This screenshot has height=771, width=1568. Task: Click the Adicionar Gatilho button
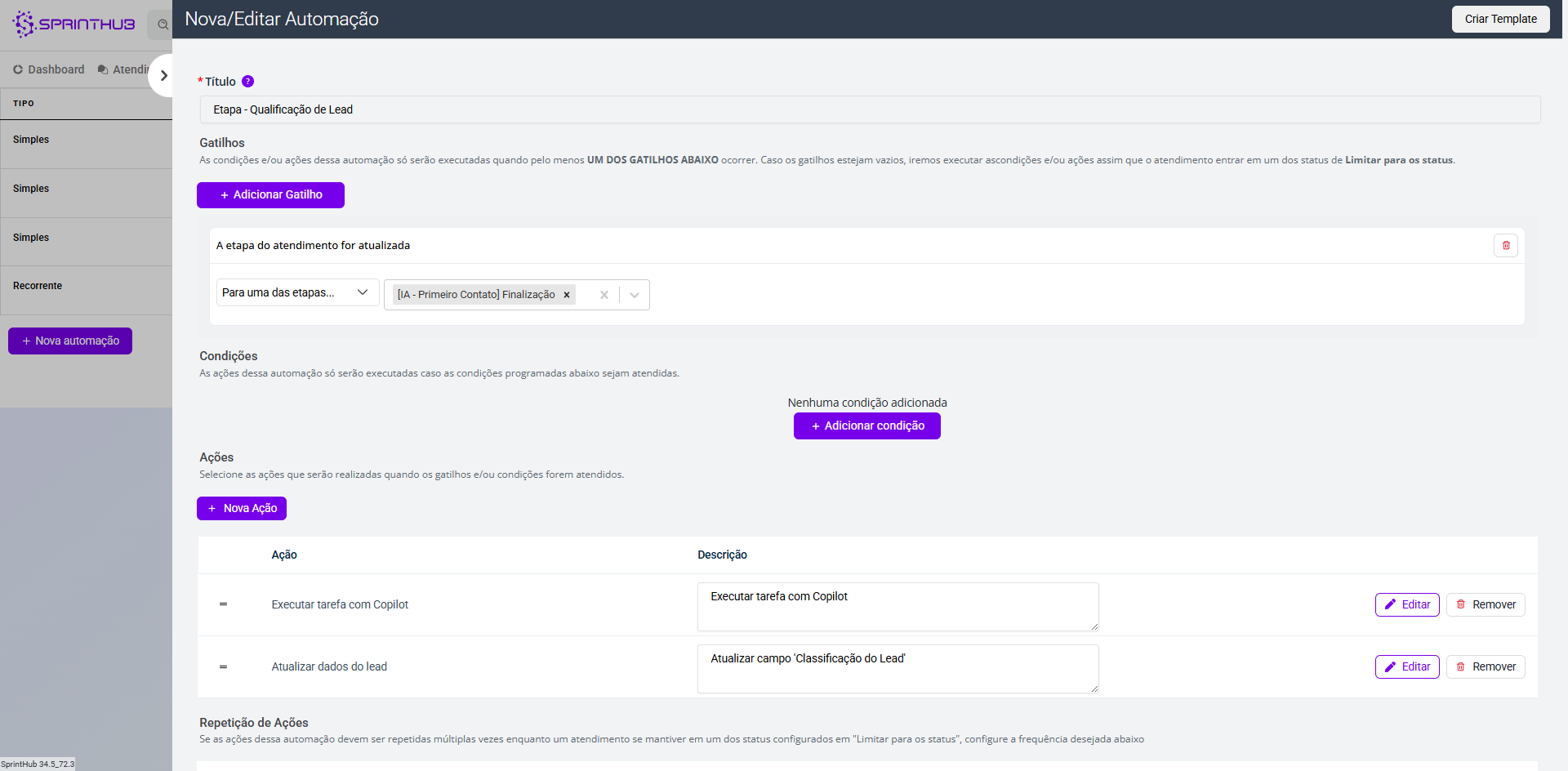click(270, 195)
